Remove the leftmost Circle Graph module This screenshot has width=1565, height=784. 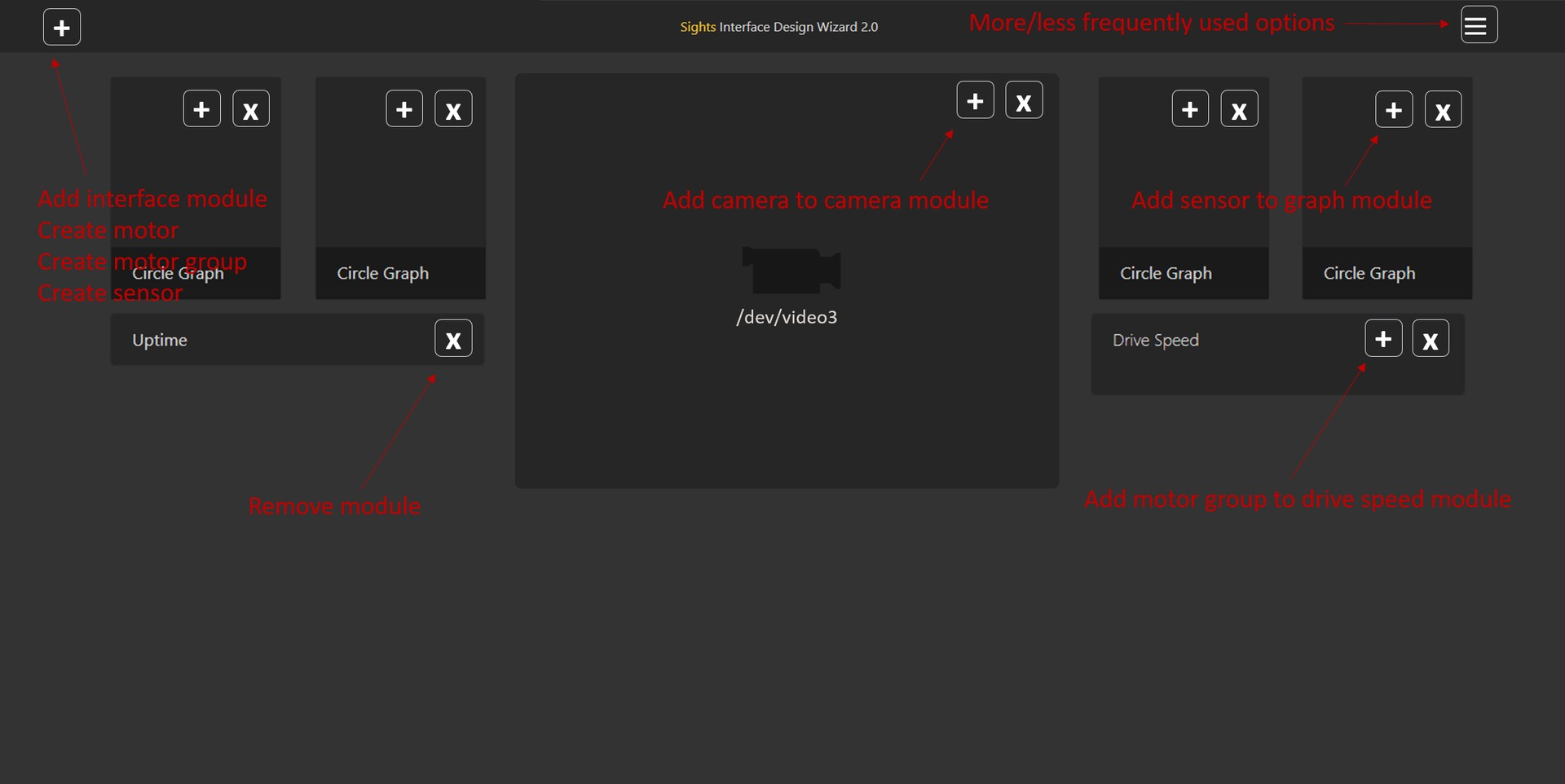pos(250,108)
